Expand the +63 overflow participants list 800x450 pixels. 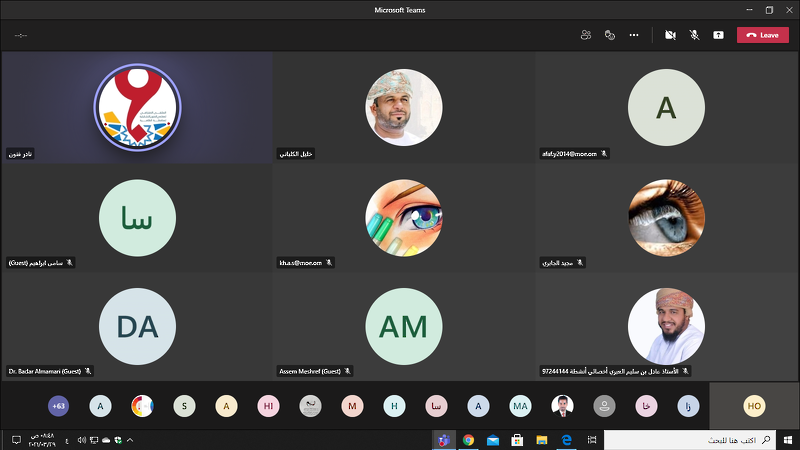[x=58, y=405]
